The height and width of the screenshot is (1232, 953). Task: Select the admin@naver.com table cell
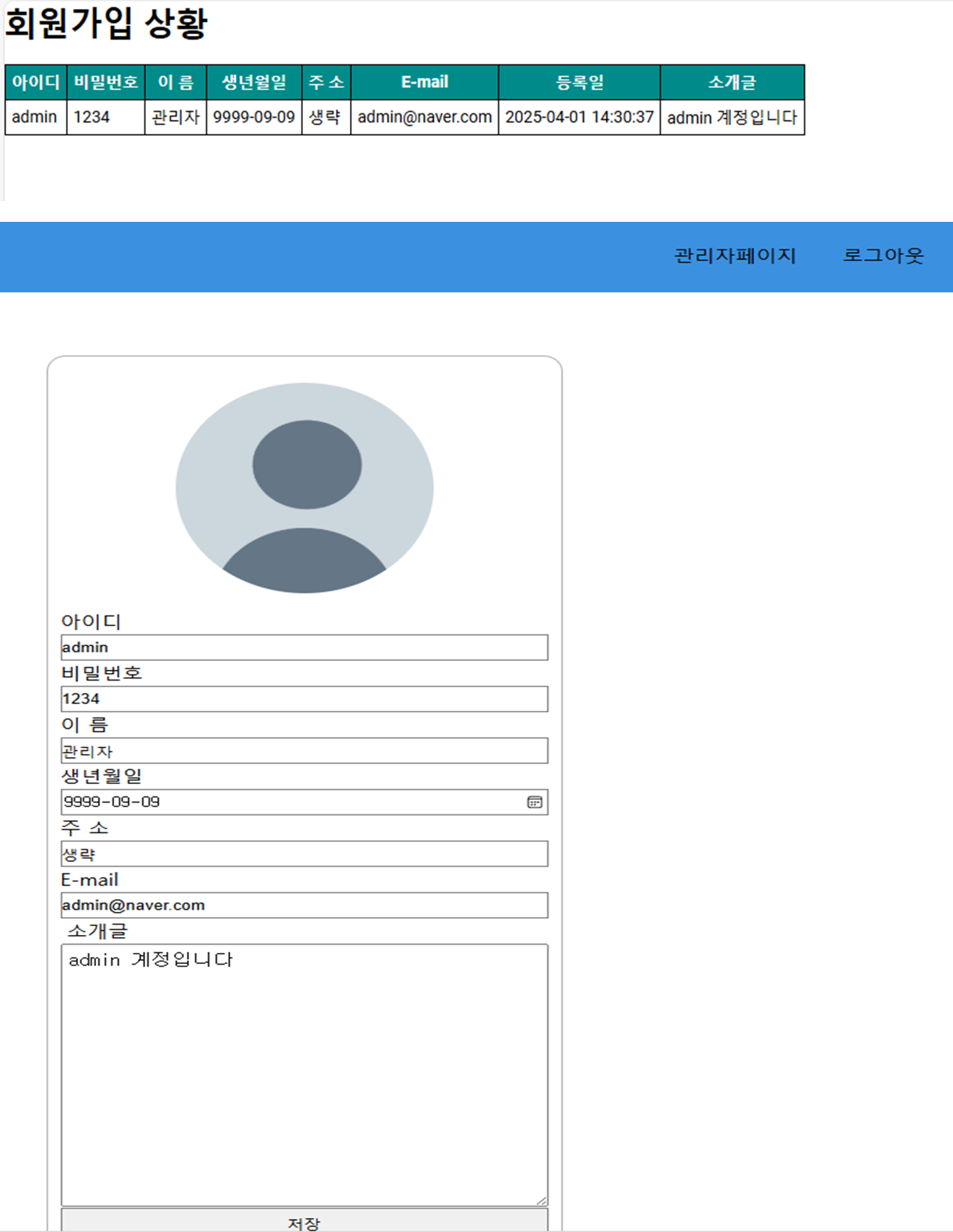point(424,117)
